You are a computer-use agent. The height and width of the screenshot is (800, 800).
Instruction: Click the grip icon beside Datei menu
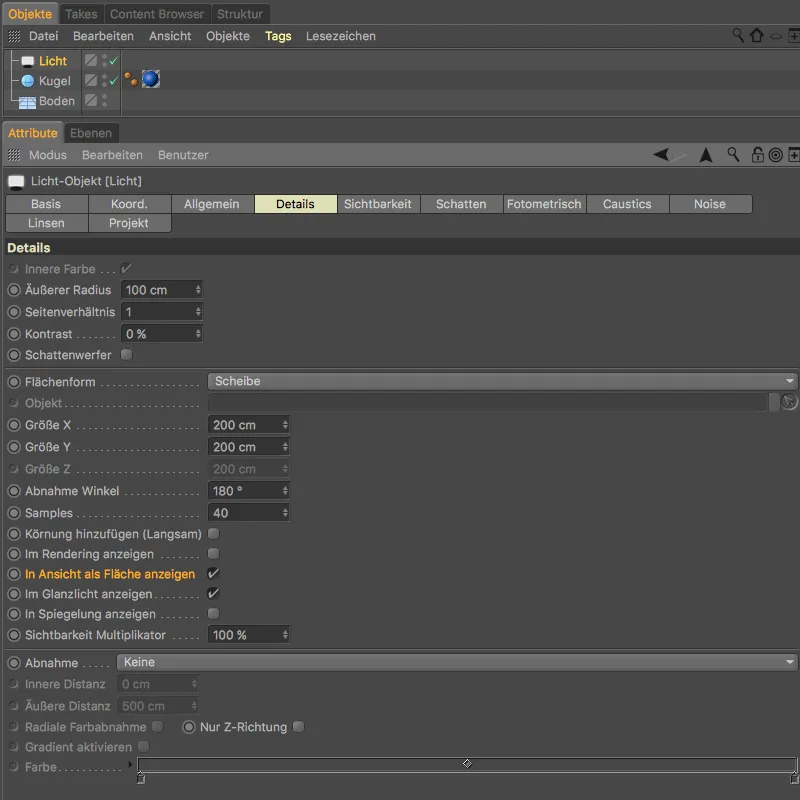click(x=14, y=36)
